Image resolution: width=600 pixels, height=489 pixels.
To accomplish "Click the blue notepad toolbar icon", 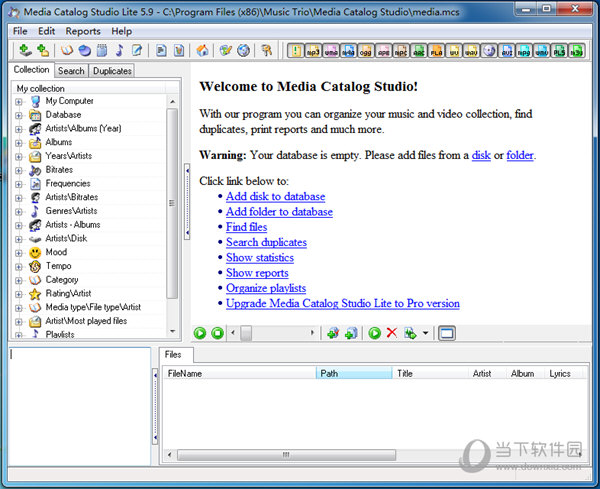I will (102, 50).
